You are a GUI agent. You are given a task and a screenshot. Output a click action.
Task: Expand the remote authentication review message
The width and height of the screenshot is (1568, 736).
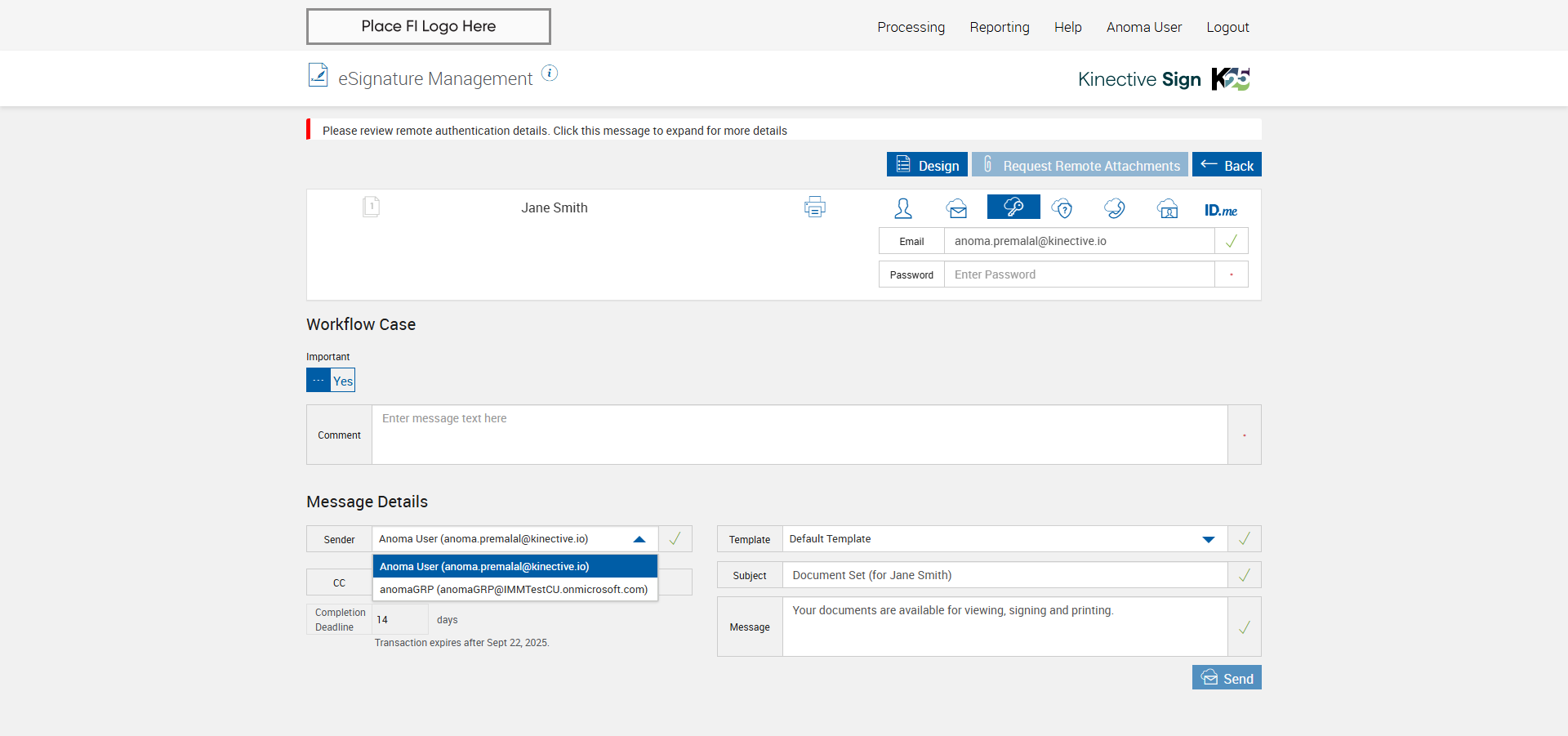555,131
